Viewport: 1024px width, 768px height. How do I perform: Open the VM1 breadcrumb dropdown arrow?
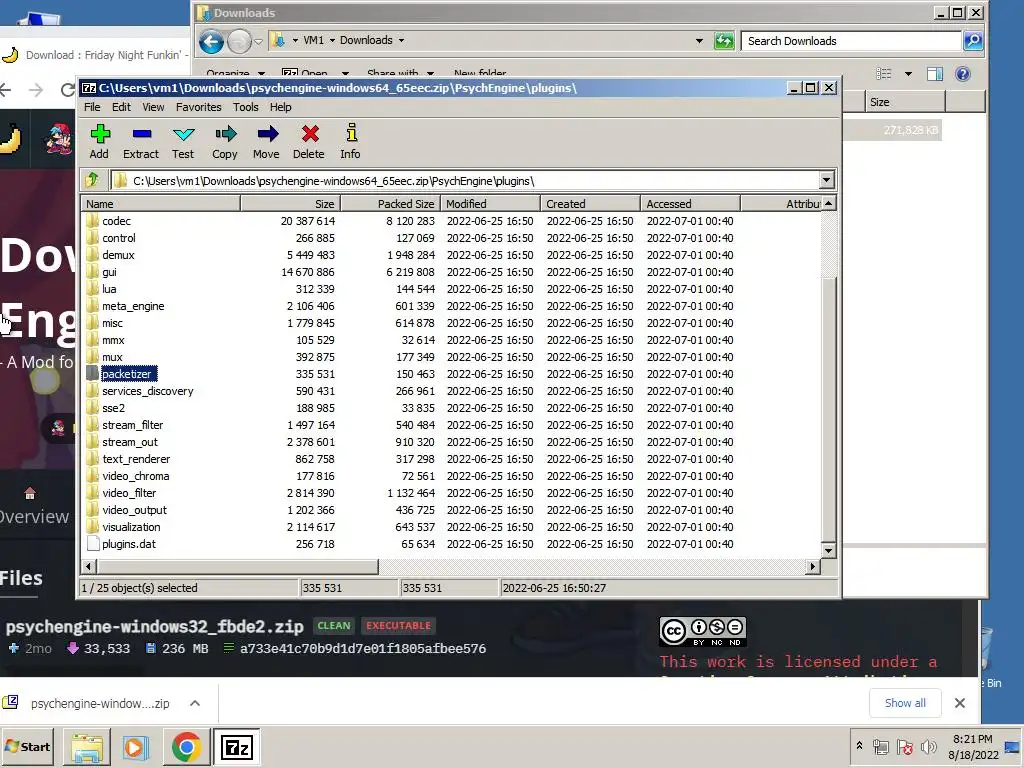pyautogui.click(x=332, y=40)
